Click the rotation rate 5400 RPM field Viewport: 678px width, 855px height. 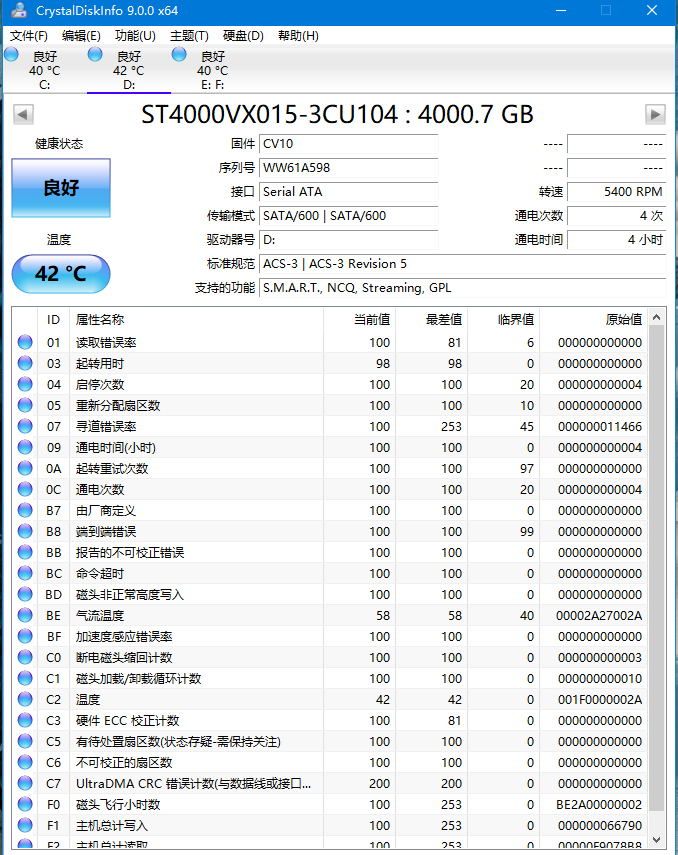[x=616, y=192]
